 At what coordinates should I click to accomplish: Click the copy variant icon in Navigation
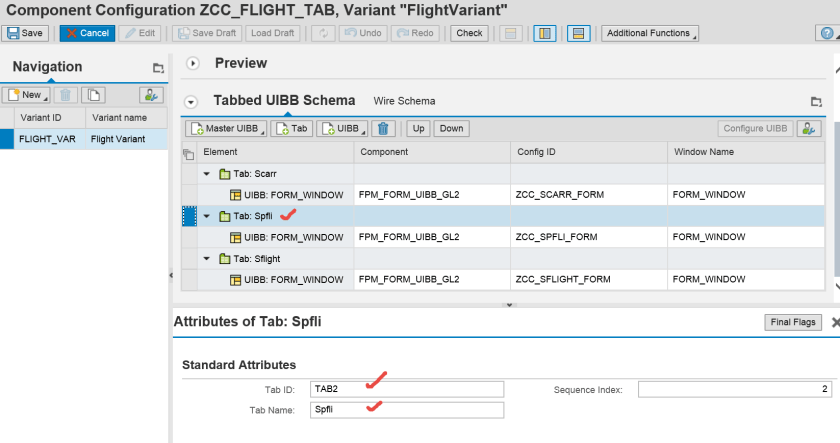[x=93, y=95]
